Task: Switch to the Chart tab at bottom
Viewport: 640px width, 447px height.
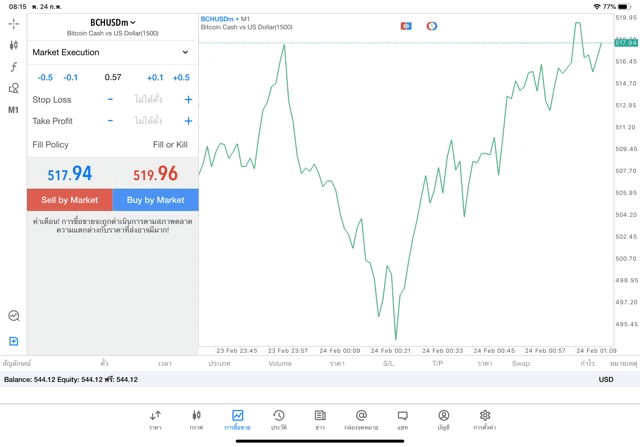Action: coord(196,419)
